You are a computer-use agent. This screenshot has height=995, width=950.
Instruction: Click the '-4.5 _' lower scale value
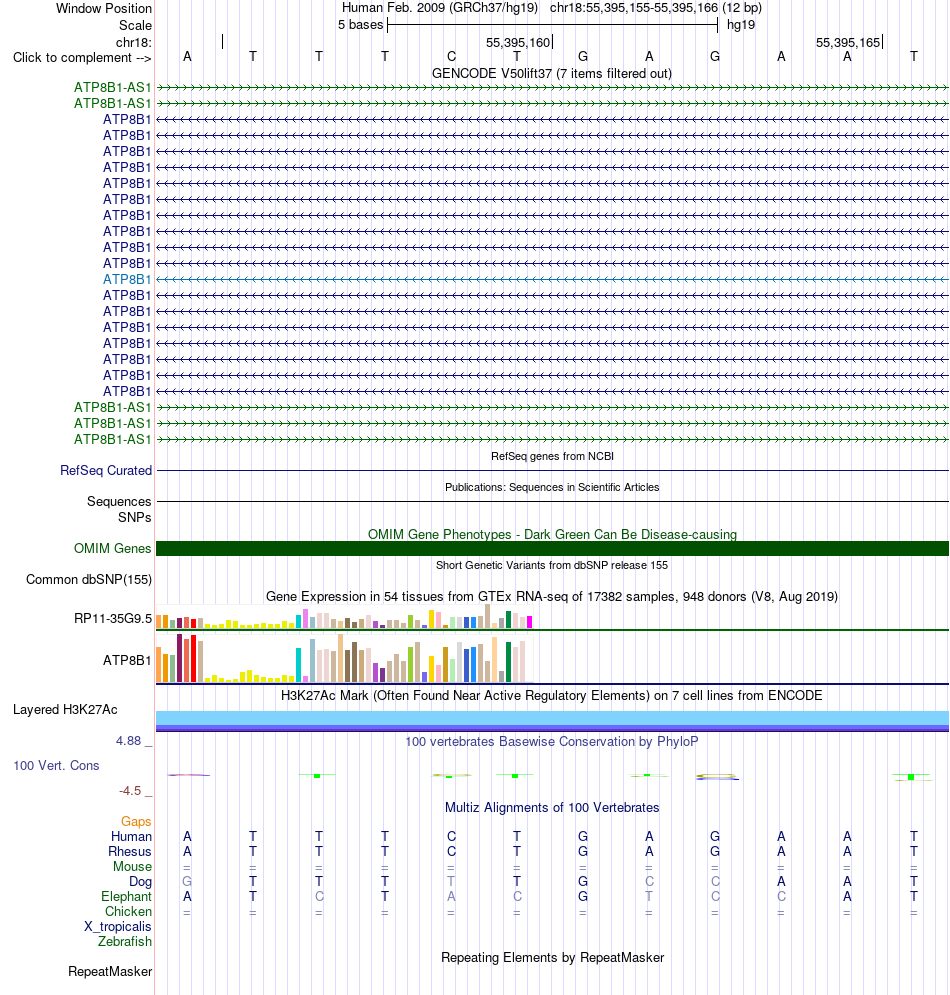tap(136, 791)
